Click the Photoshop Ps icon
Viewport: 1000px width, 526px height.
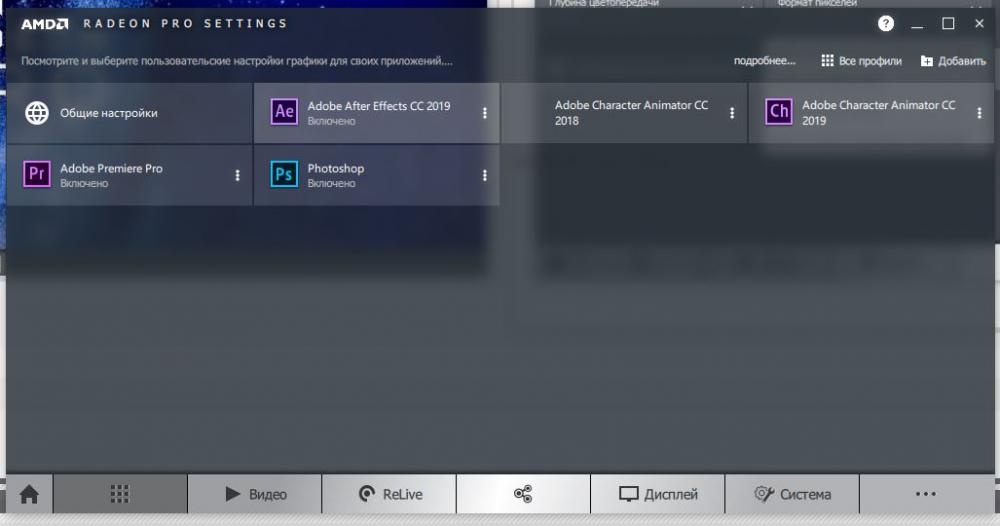tap(284, 174)
